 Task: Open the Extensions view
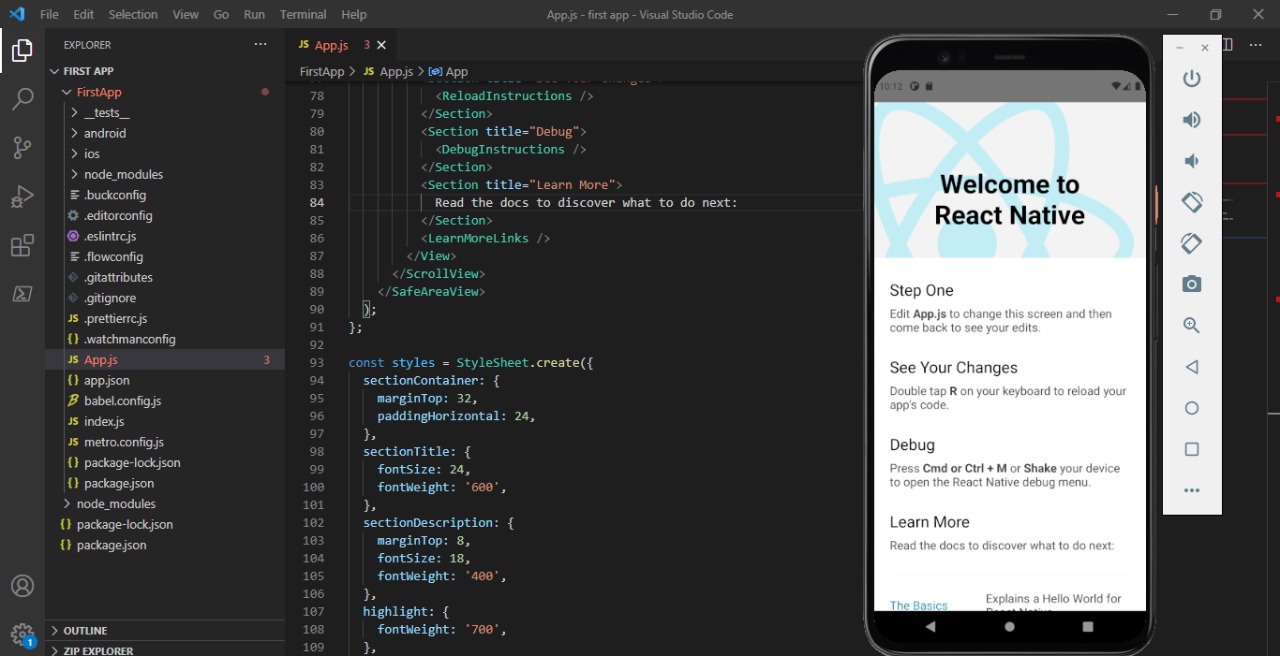click(22, 246)
